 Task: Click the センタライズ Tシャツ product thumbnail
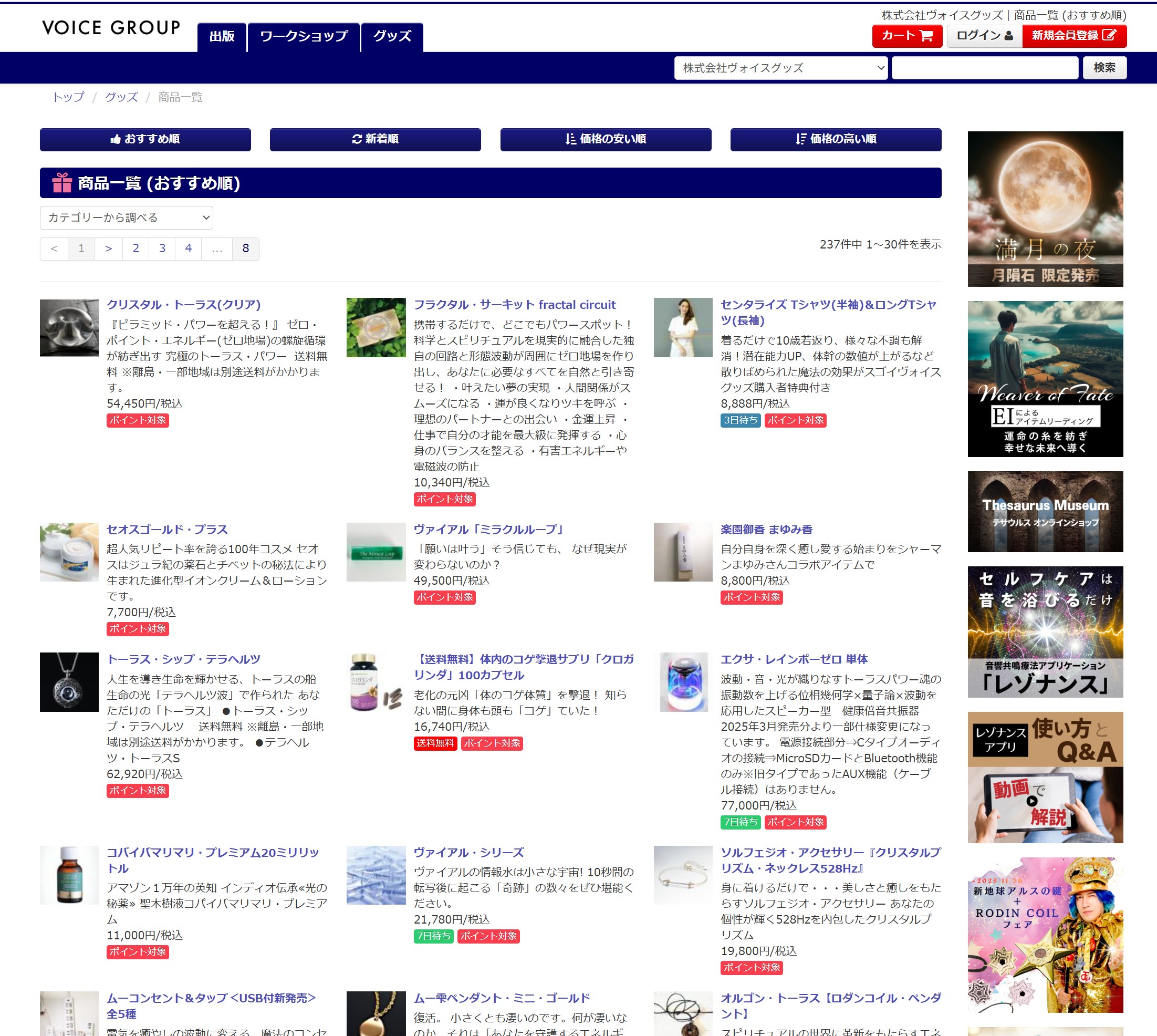click(x=683, y=328)
